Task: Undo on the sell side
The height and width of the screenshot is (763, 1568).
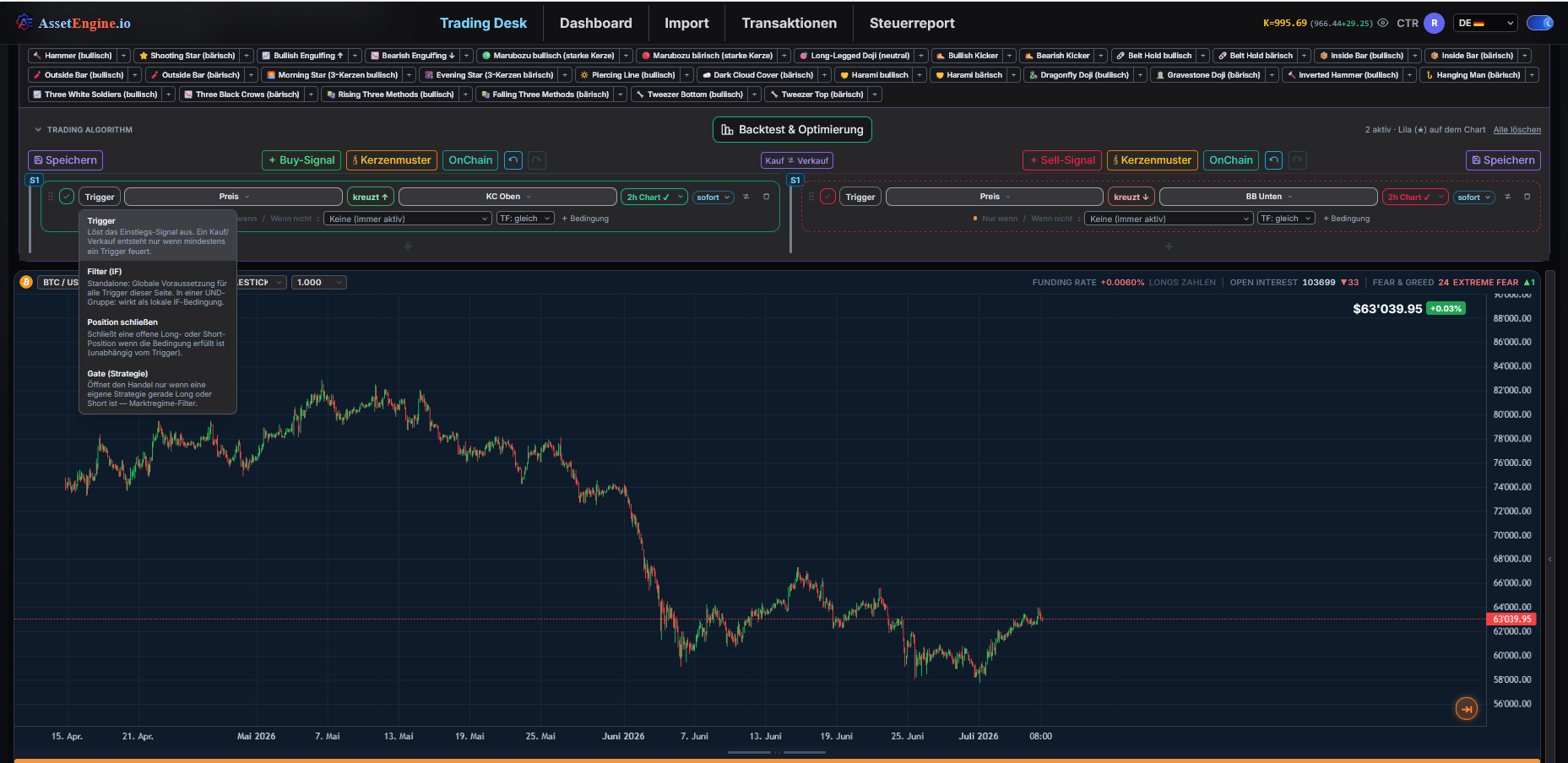Action: [1274, 160]
